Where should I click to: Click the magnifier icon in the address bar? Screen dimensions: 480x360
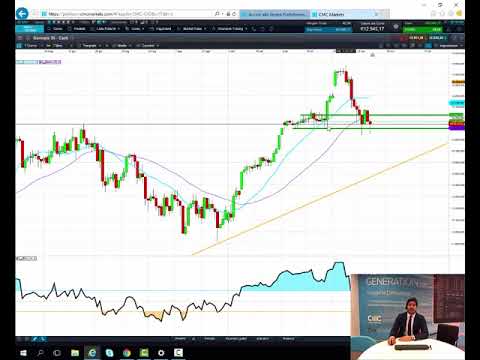point(217,14)
